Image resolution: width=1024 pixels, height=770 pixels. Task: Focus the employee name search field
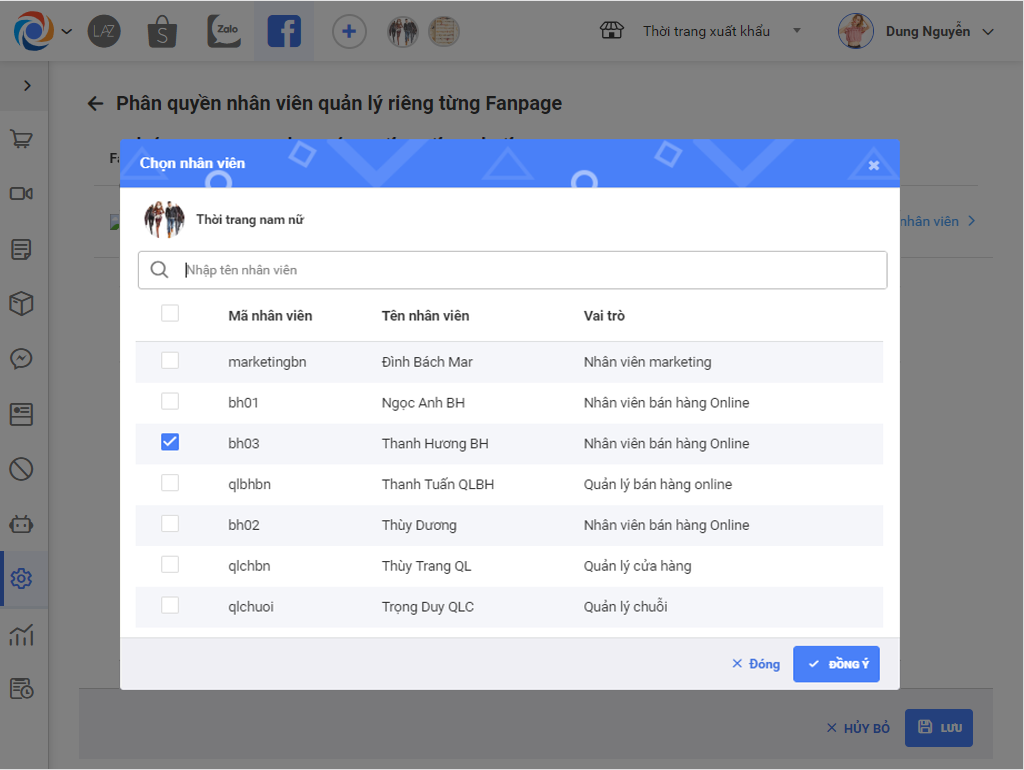click(530, 270)
